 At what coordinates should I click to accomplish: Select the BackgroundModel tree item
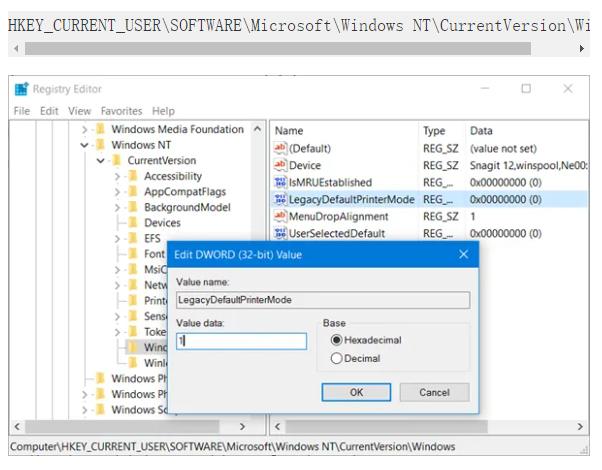click(187, 207)
